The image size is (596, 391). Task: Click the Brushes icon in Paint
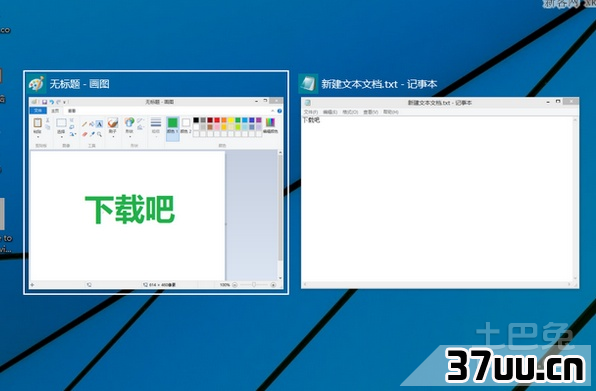click(x=113, y=122)
